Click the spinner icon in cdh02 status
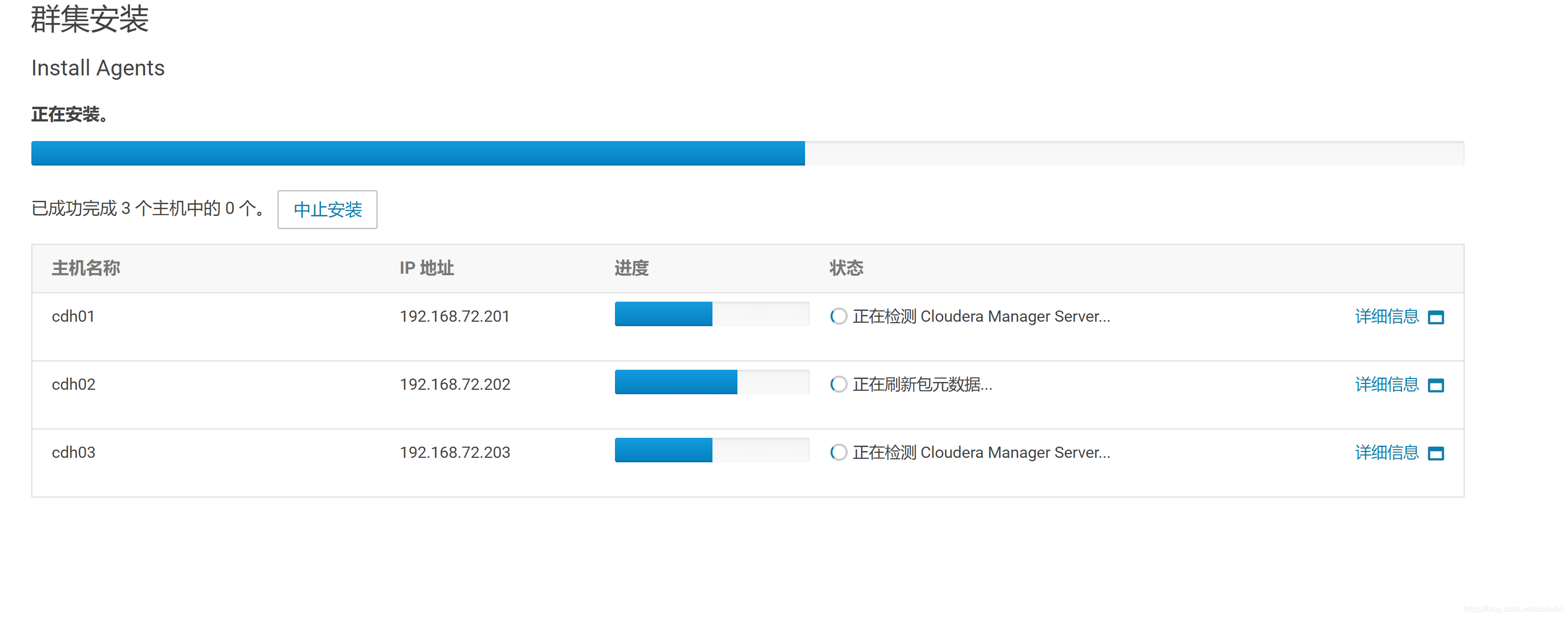The image size is (1568, 618). (838, 384)
